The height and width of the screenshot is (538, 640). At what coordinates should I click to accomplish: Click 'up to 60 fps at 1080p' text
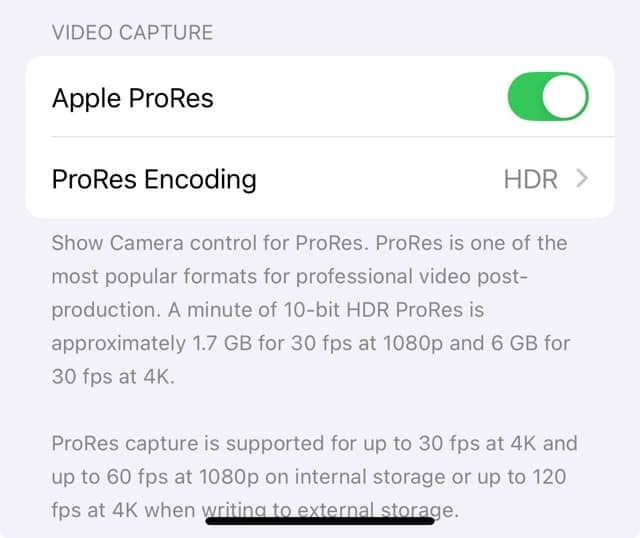click(156, 476)
